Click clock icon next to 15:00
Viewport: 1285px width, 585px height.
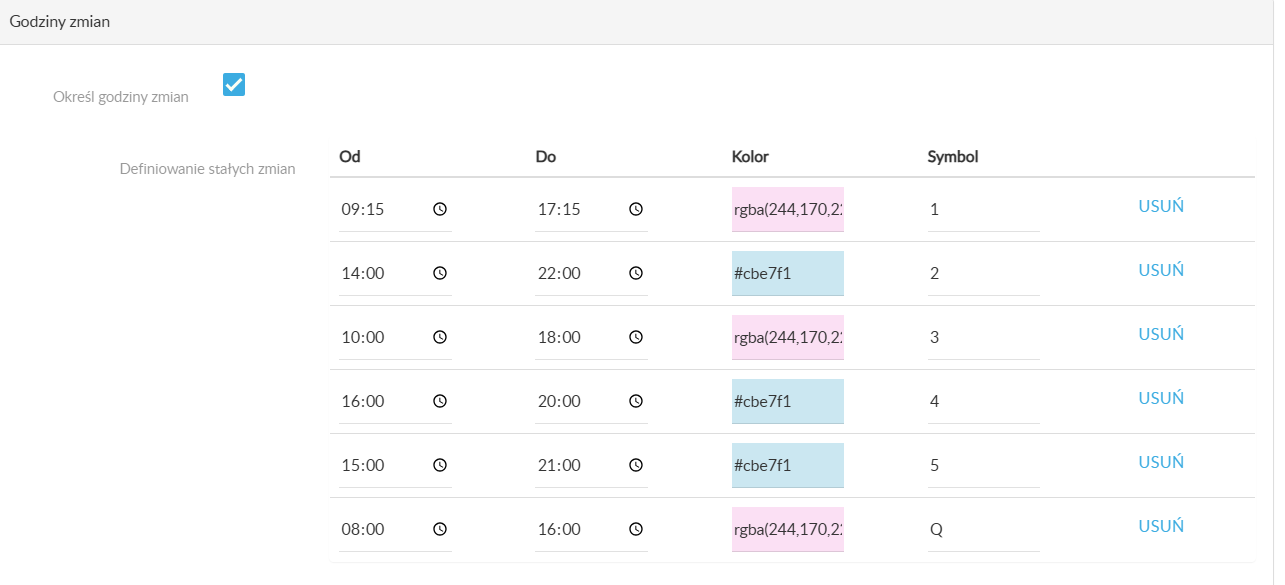439,466
